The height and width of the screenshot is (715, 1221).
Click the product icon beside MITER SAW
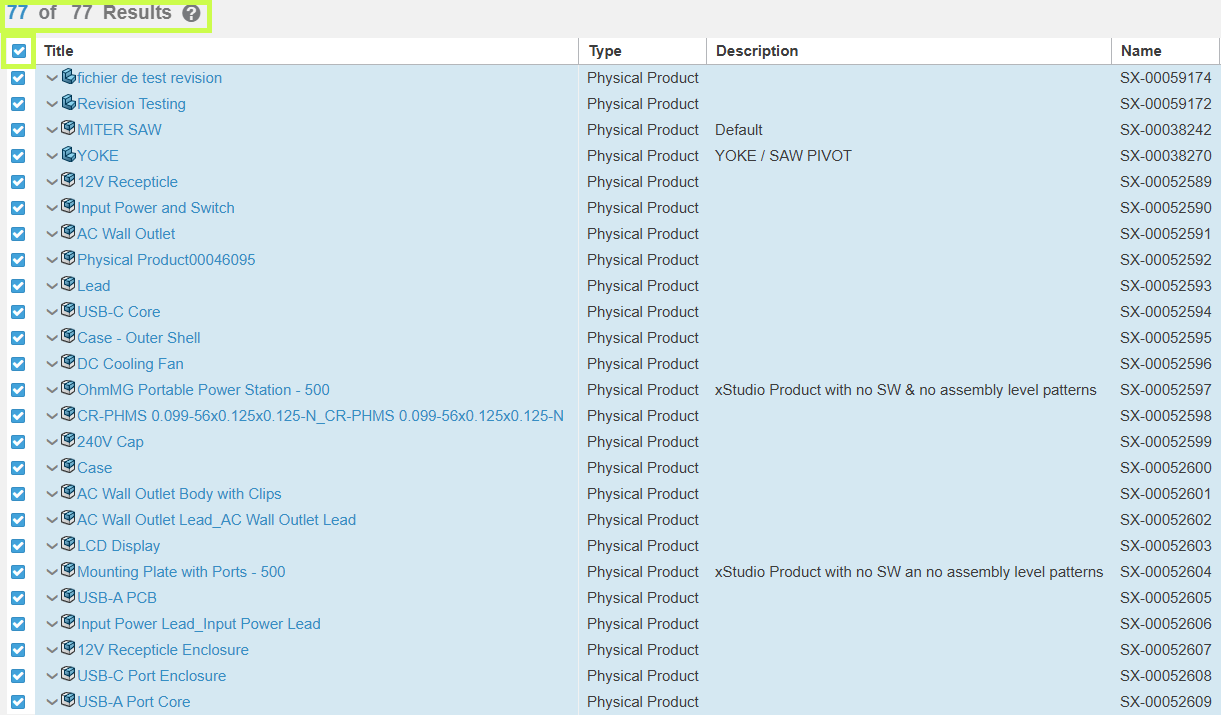[x=68, y=128]
